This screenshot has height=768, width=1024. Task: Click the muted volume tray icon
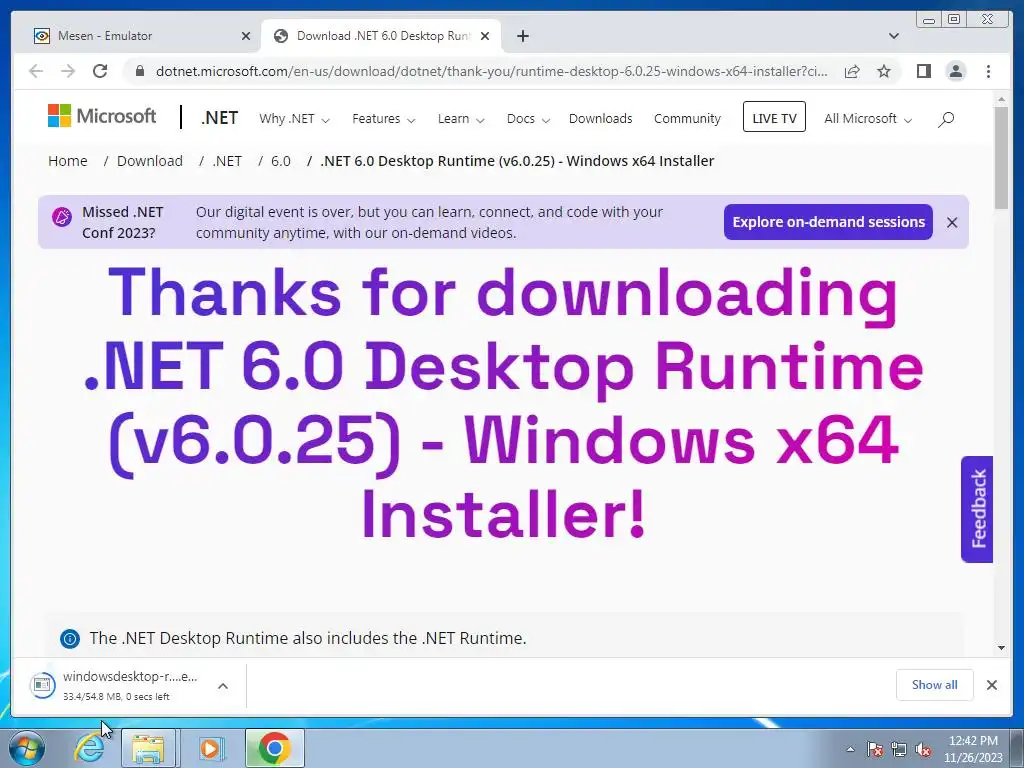click(923, 750)
